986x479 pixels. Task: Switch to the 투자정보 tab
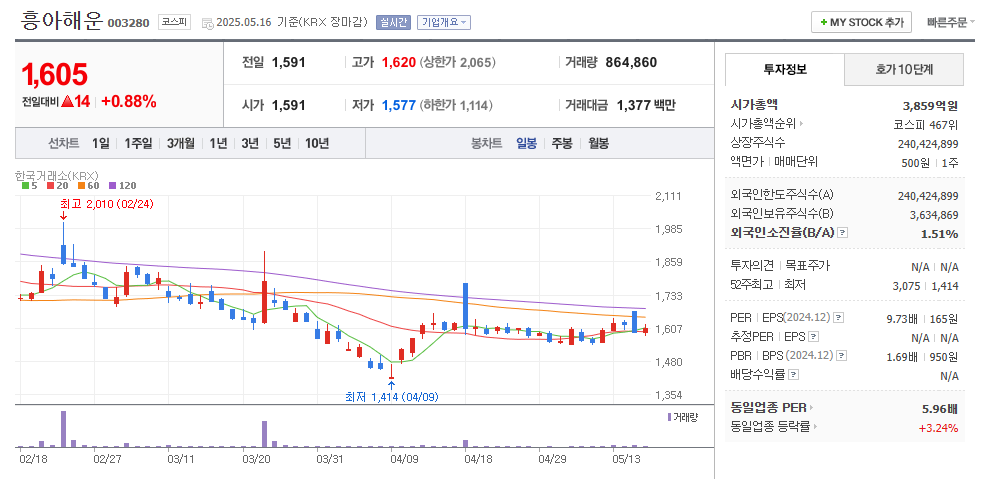tap(785, 69)
